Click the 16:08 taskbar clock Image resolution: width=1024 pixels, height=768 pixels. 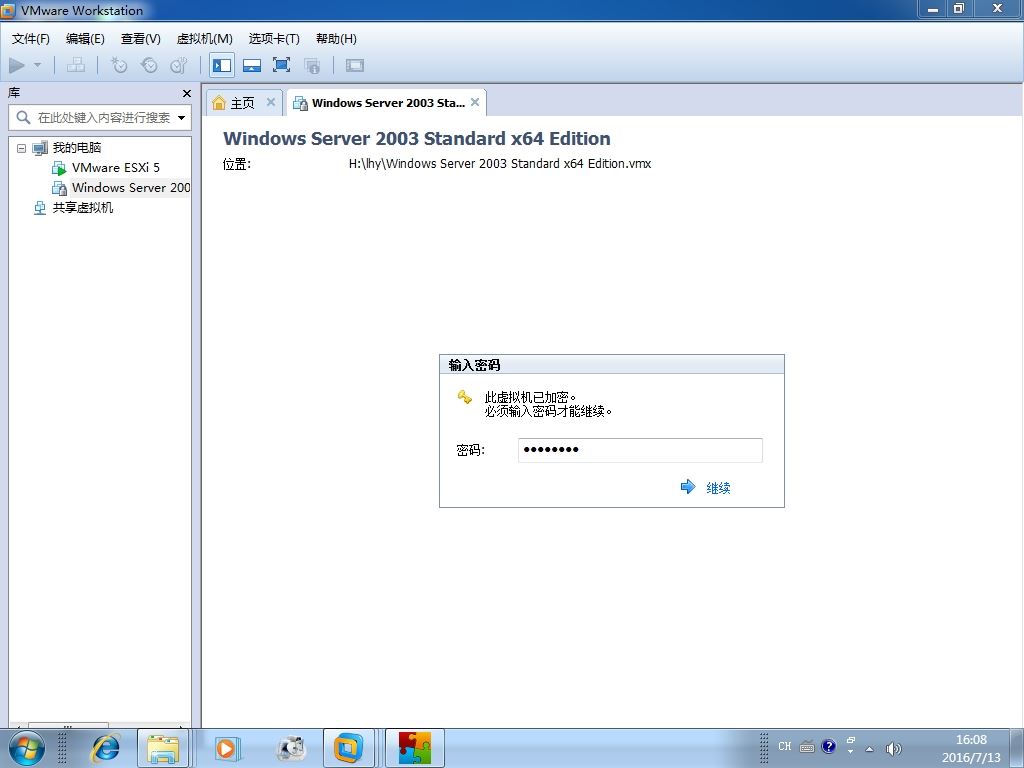point(971,740)
